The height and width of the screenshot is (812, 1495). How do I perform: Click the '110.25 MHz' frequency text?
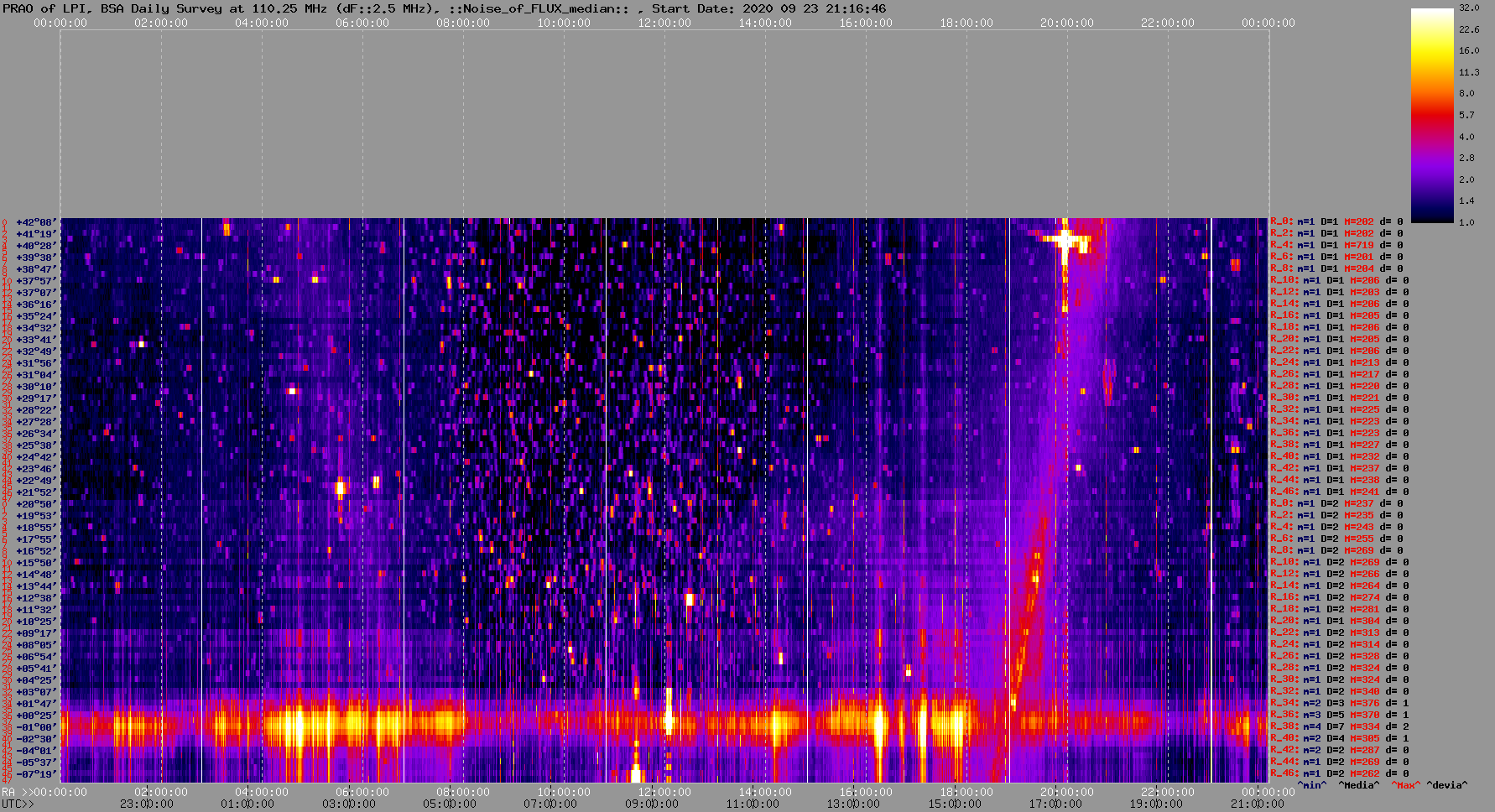pos(289,8)
